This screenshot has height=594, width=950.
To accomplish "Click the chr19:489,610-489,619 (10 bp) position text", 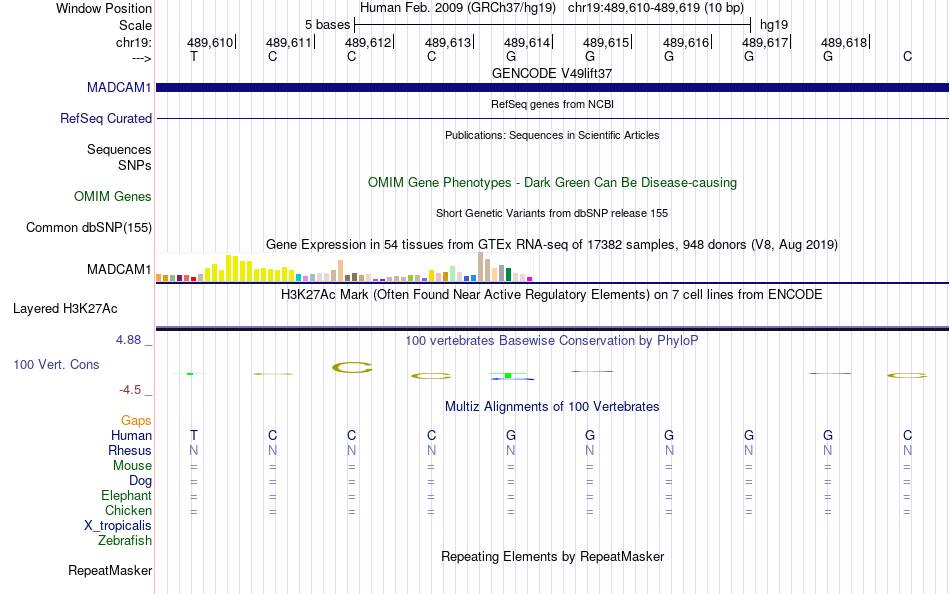I will pyautogui.click(x=656, y=8).
